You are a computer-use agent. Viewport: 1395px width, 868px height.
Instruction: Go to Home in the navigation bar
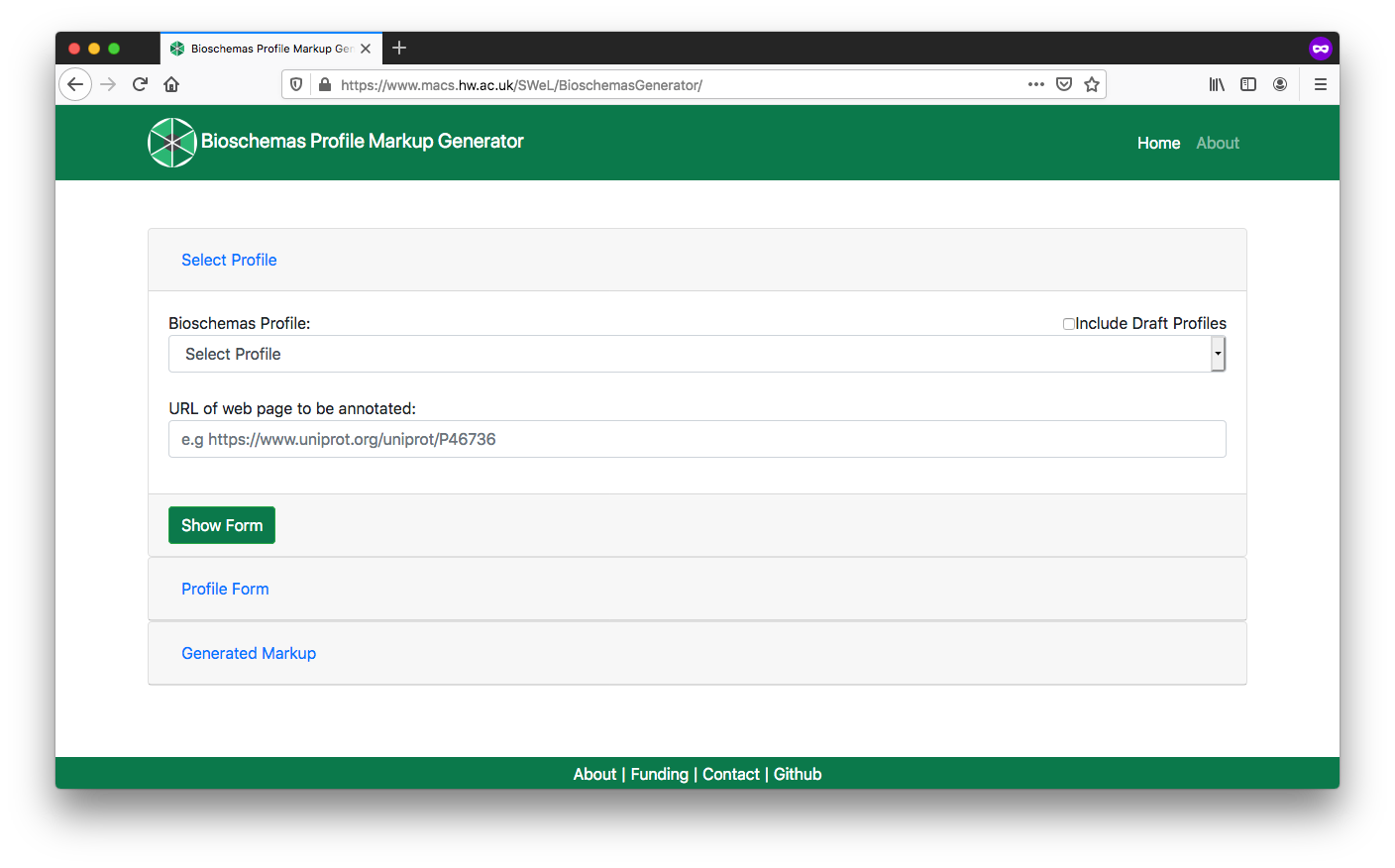tap(1158, 143)
